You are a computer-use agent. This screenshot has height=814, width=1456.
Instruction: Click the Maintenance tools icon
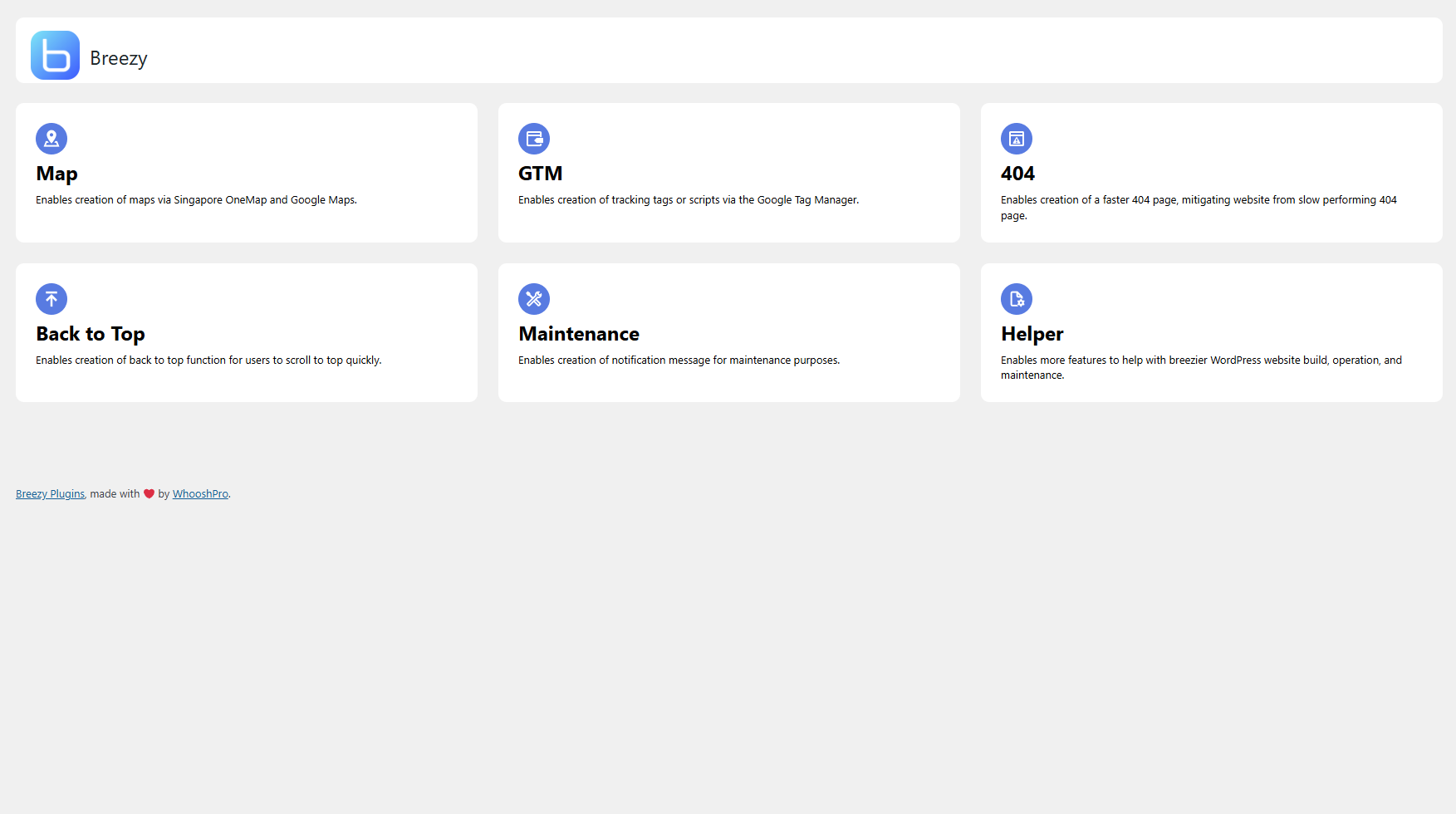click(x=534, y=299)
